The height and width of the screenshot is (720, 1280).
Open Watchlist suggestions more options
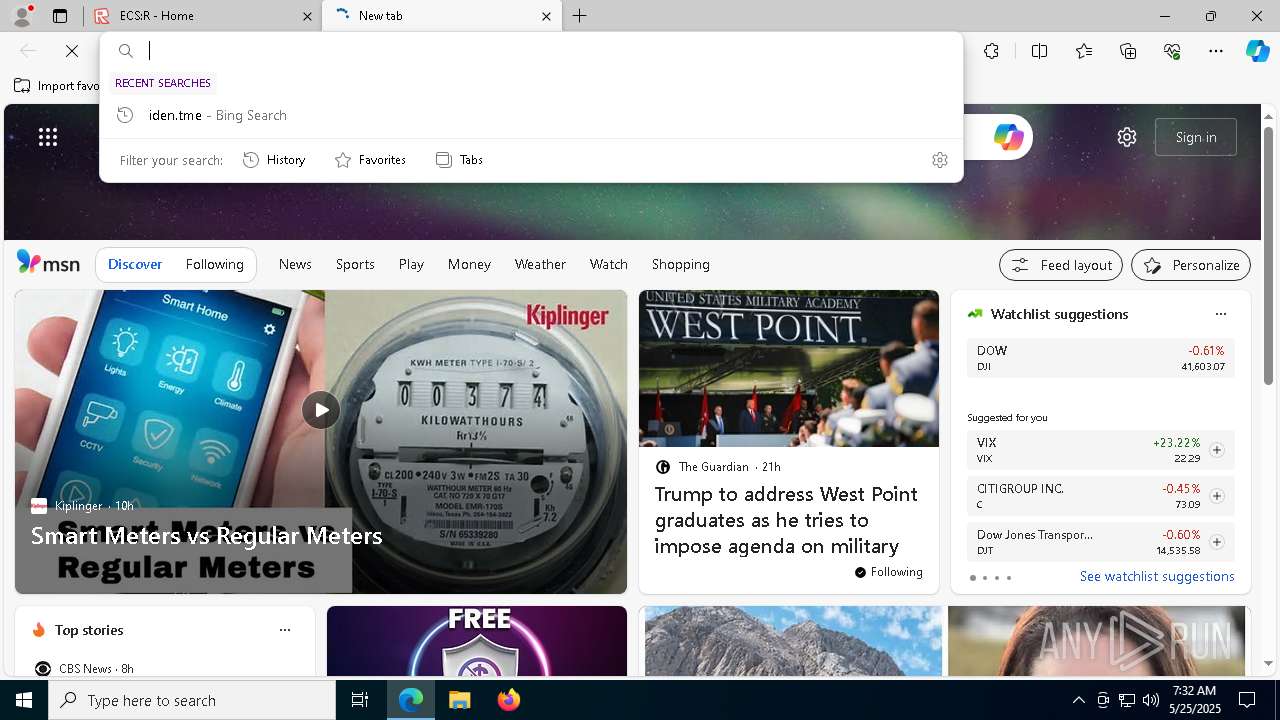click(x=1220, y=314)
